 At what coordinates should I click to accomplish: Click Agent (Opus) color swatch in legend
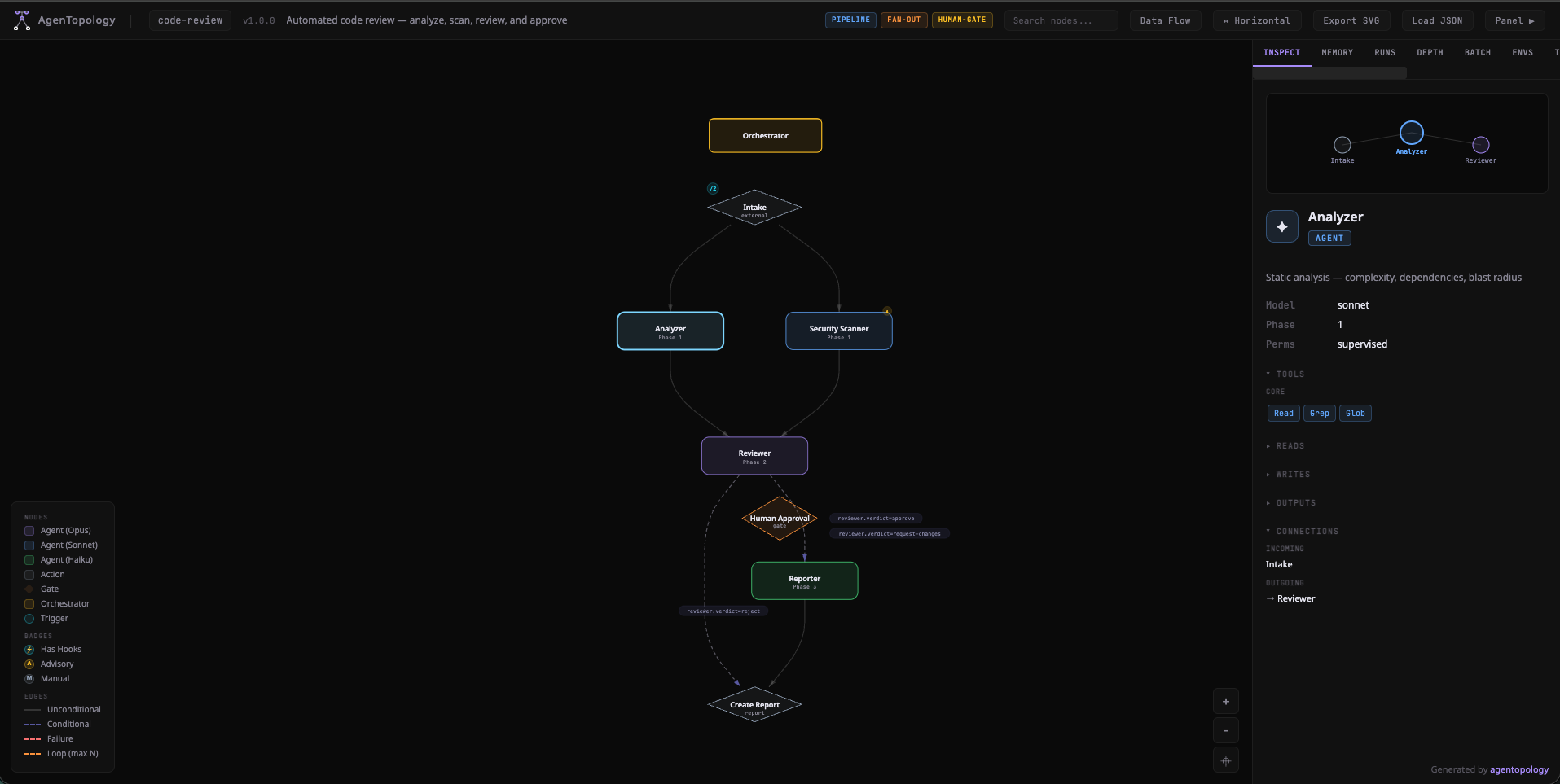point(29,531)
